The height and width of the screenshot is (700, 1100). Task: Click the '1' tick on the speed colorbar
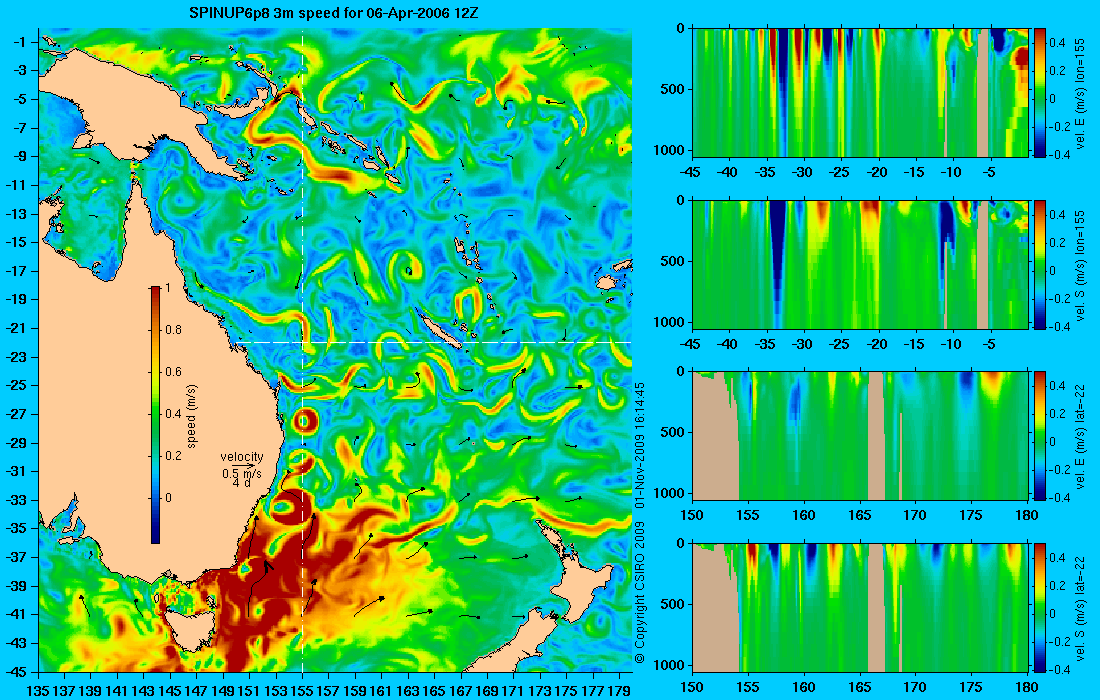[167, 288]
